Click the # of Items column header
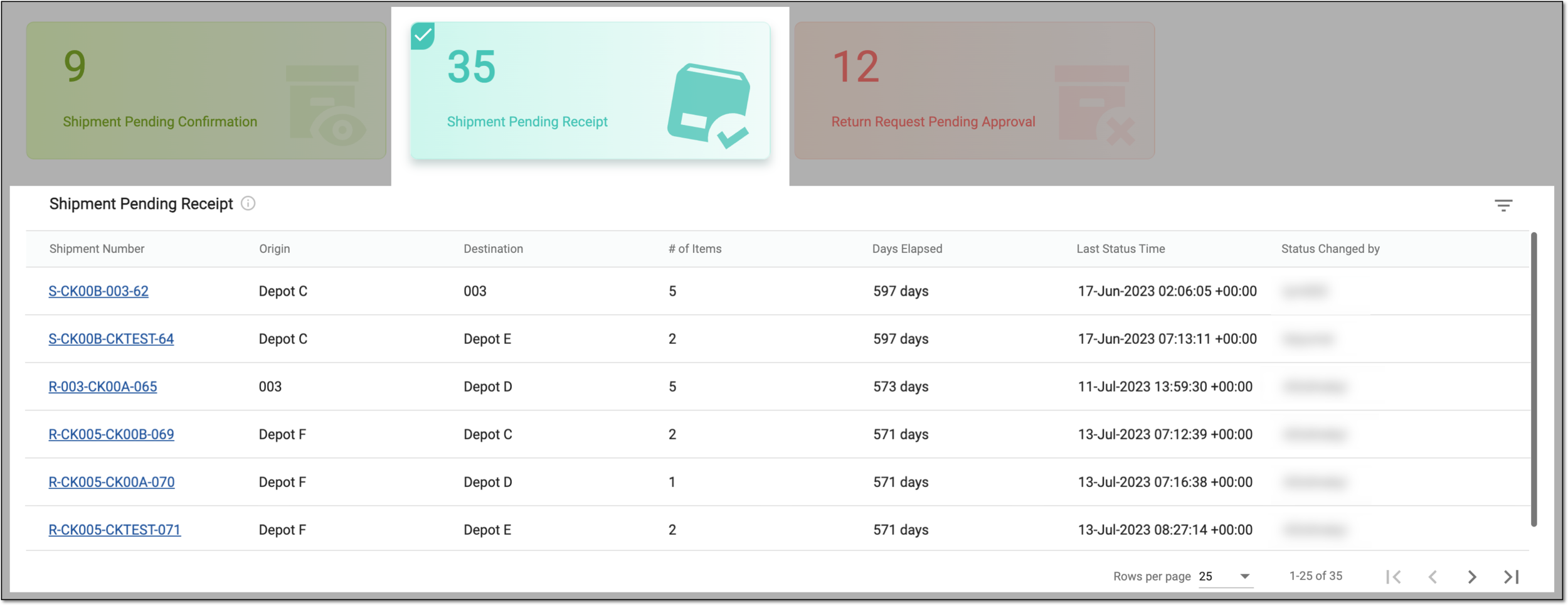The height and width of the screenshot is (605, 1568). [695, 249]
